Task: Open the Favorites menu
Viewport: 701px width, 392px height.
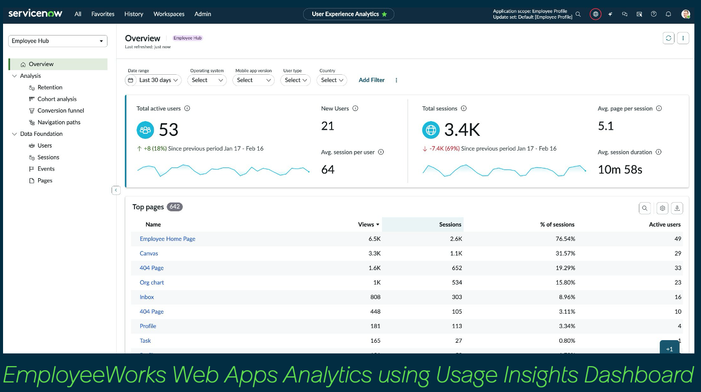Action: 103,14
